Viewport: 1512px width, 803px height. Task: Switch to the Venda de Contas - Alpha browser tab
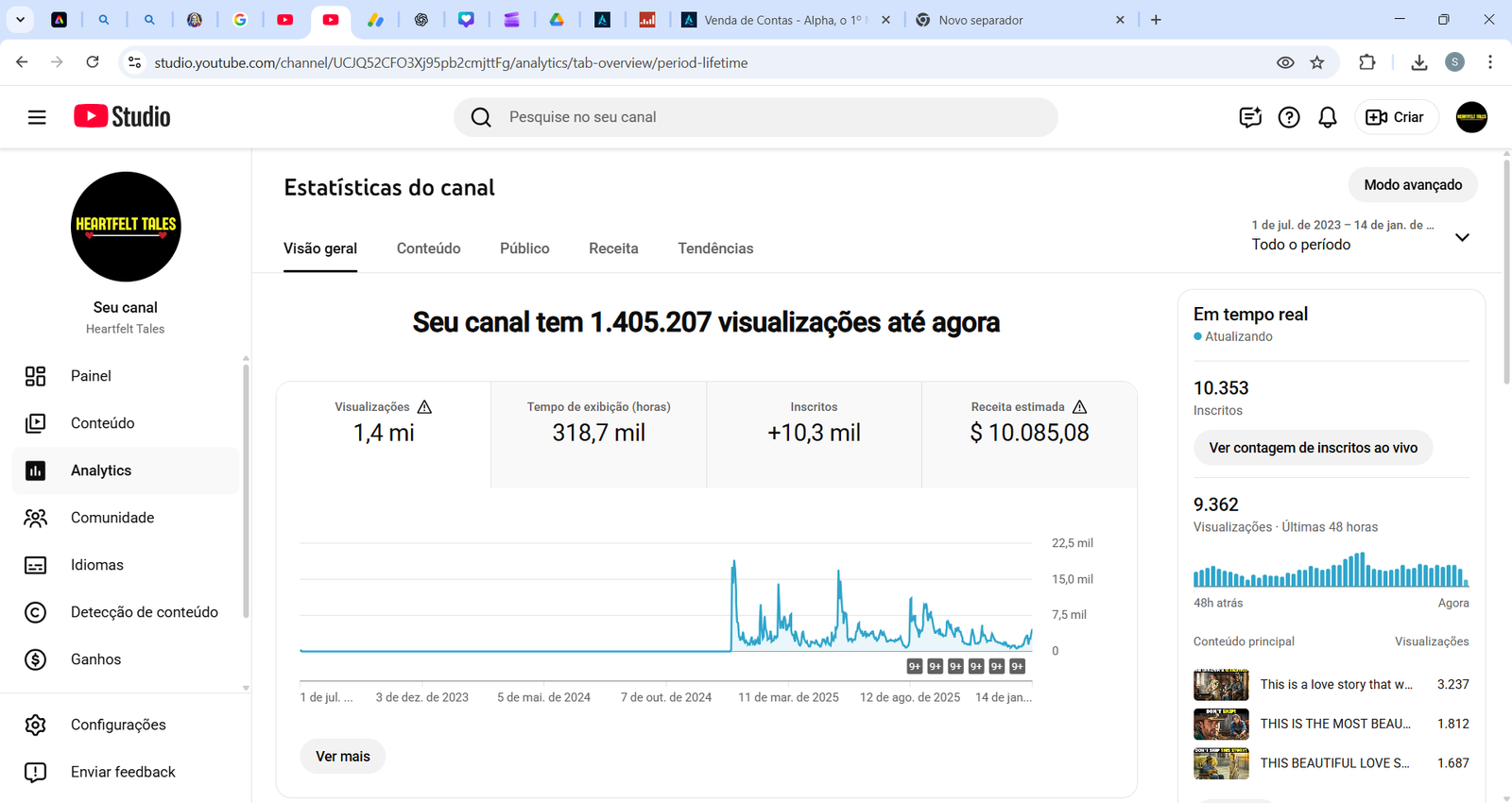(784, 20)
